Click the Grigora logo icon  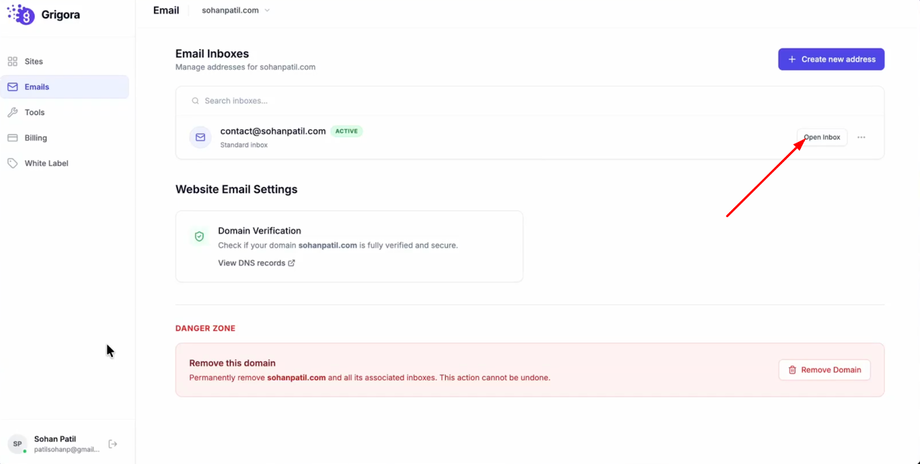click(x=21, y=15)
